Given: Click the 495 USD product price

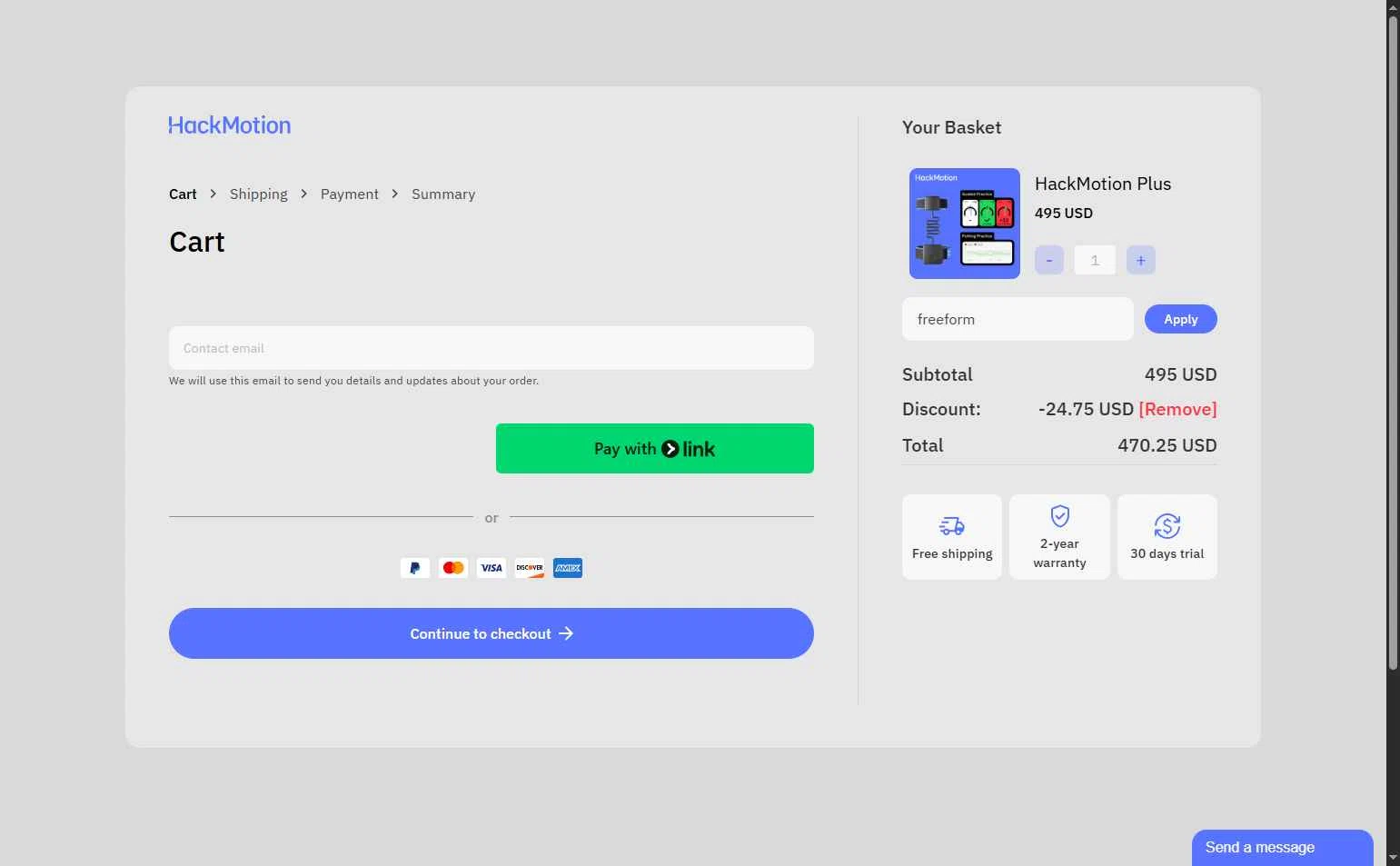Looking at the screenshot, I should click(1064, 213).
